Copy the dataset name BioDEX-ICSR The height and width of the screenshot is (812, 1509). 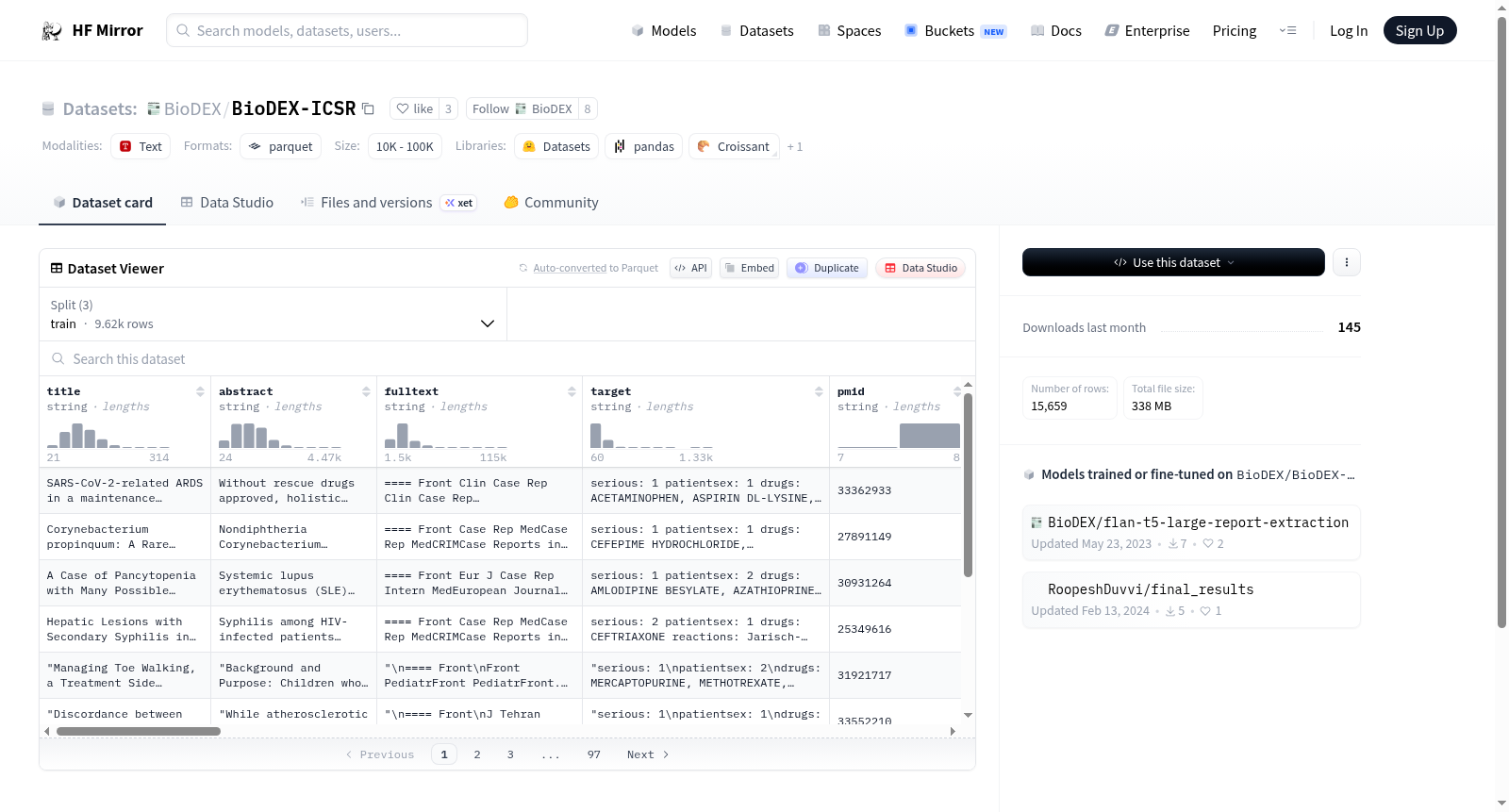[x=368, y=109]
